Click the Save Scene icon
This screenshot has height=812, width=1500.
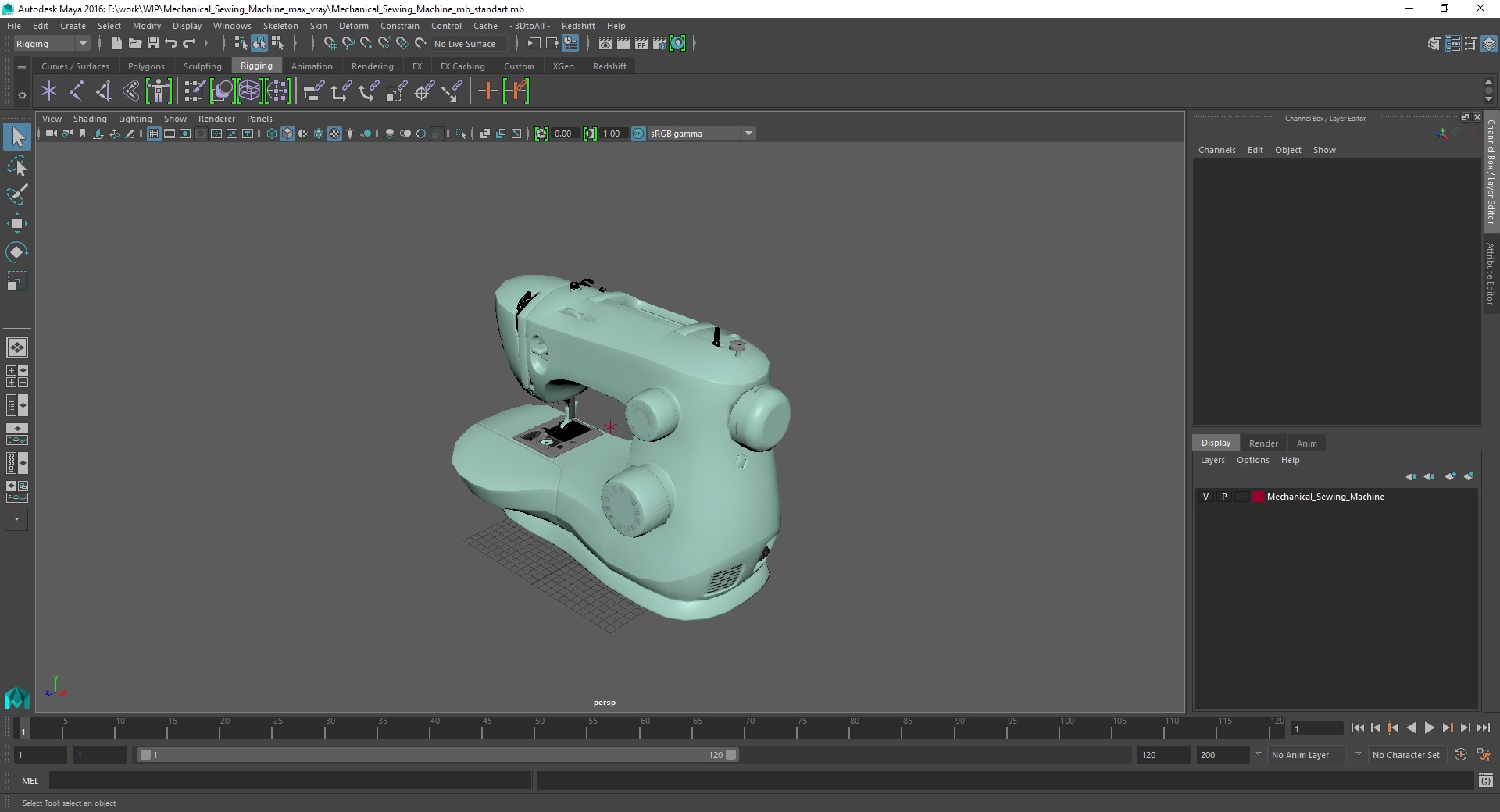153,44
